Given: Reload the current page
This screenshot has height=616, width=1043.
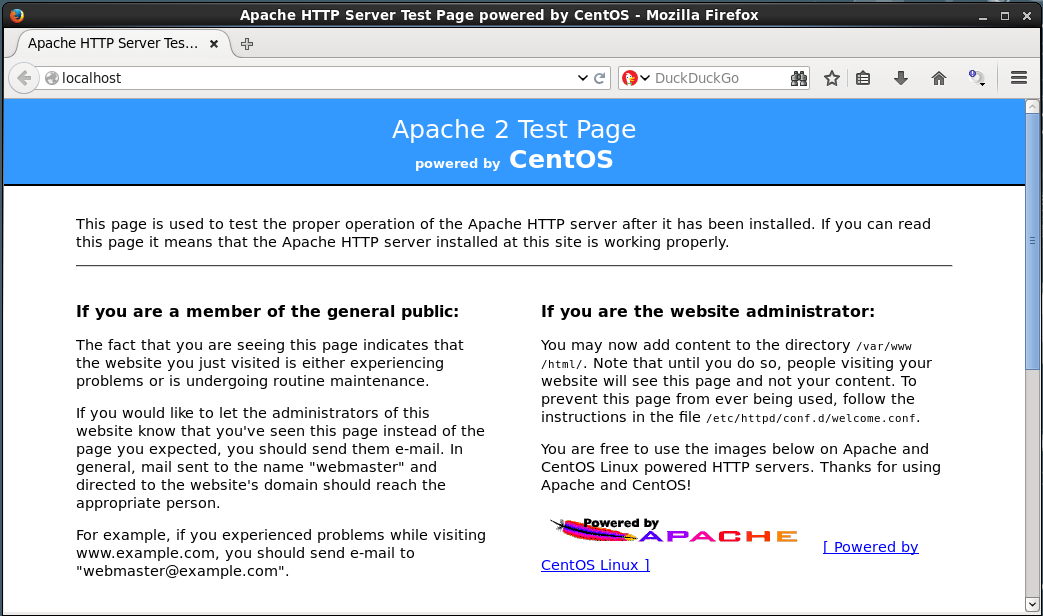Looking at the screenshot, I should [600, 78].
